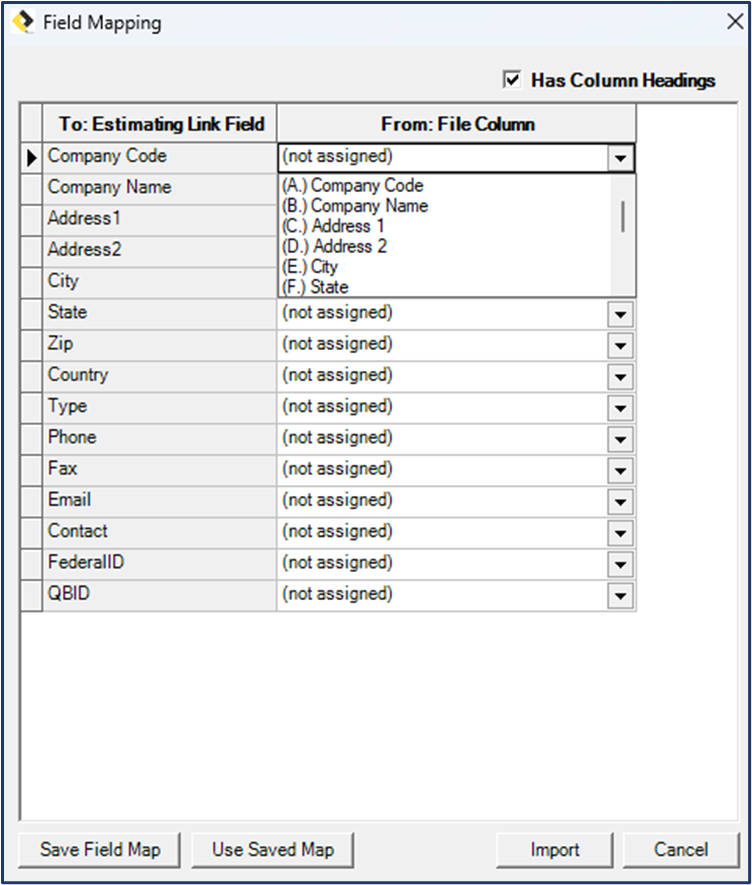Open the Zip field dropdown
752x885 pixels.
point(620,343)
